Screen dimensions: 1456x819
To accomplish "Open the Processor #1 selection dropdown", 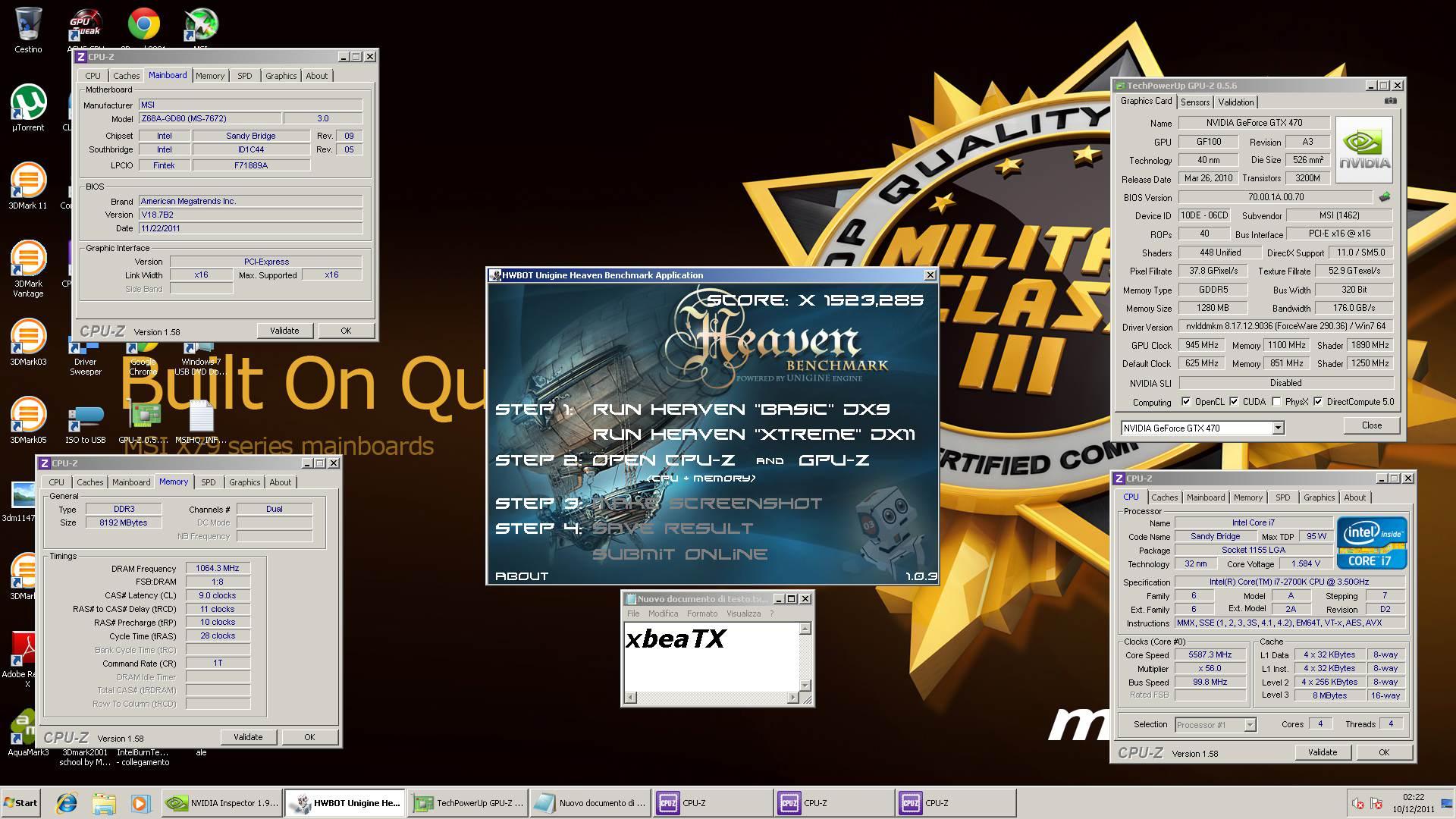I will pos(1249,725).
